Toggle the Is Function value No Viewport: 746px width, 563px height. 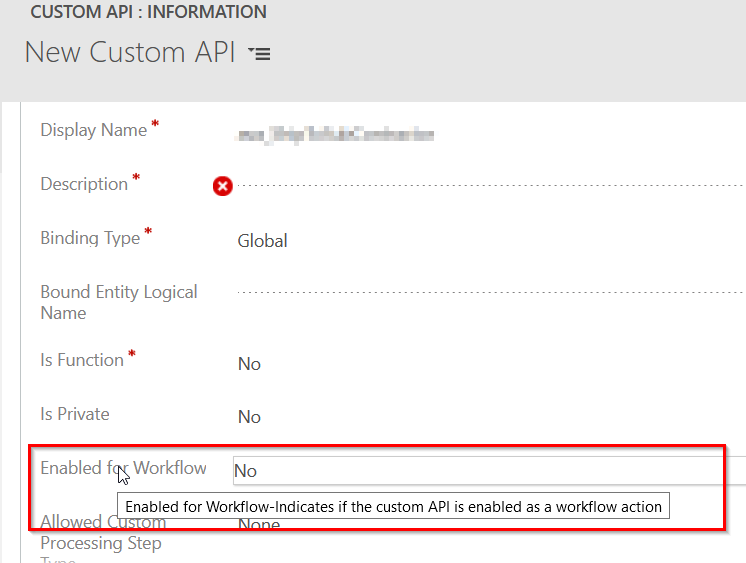[x=249, y=364]
